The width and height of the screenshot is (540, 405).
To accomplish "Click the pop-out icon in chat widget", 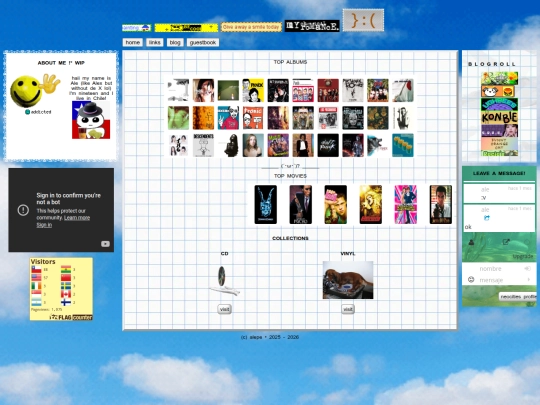I will tap(506, 242).
